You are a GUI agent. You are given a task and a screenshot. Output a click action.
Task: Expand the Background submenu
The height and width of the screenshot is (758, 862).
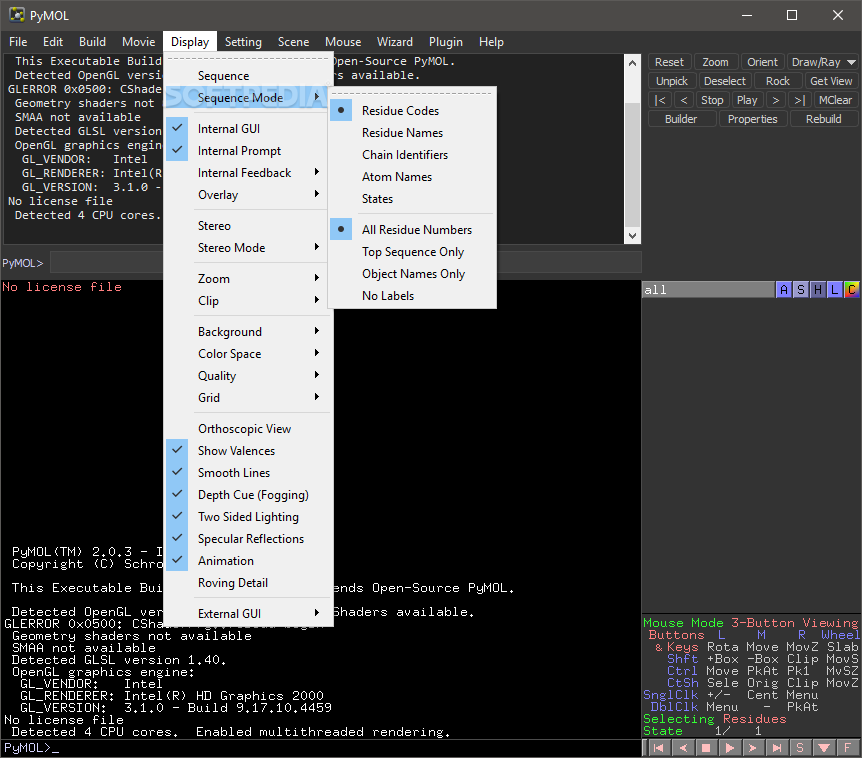pos(248,332)
